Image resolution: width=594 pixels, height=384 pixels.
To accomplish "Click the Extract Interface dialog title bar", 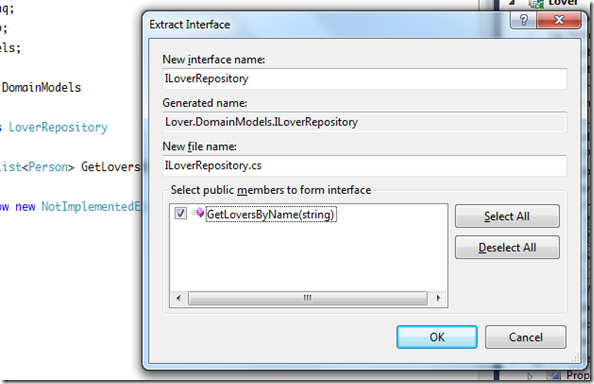I will coord(326,25).
